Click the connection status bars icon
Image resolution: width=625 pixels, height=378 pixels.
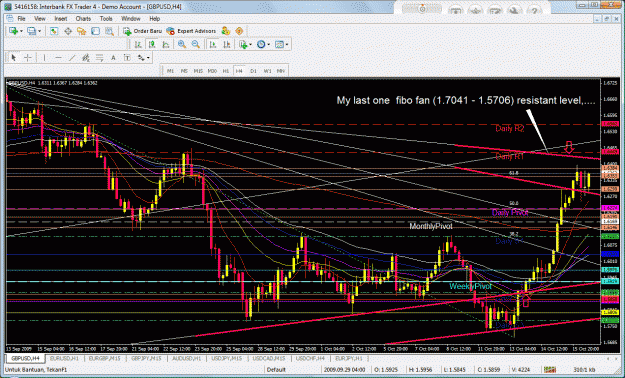550,370
